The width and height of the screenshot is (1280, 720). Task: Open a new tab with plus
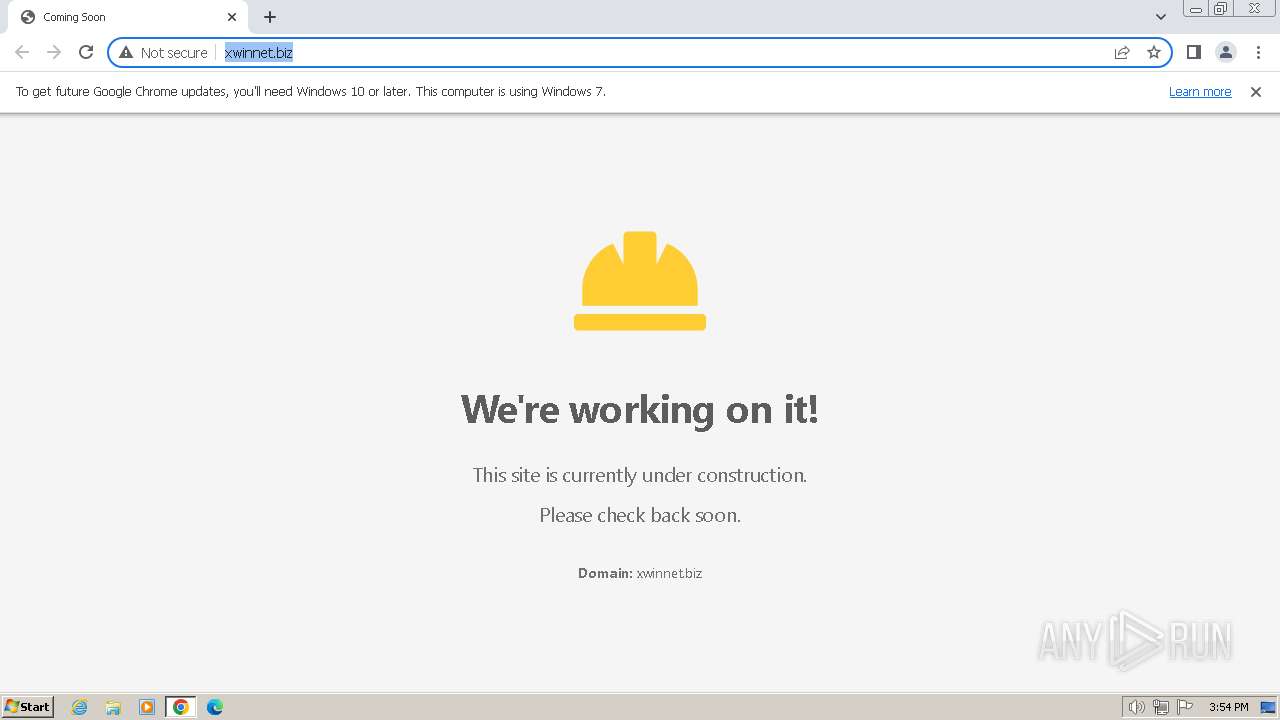tap(270, 17)
